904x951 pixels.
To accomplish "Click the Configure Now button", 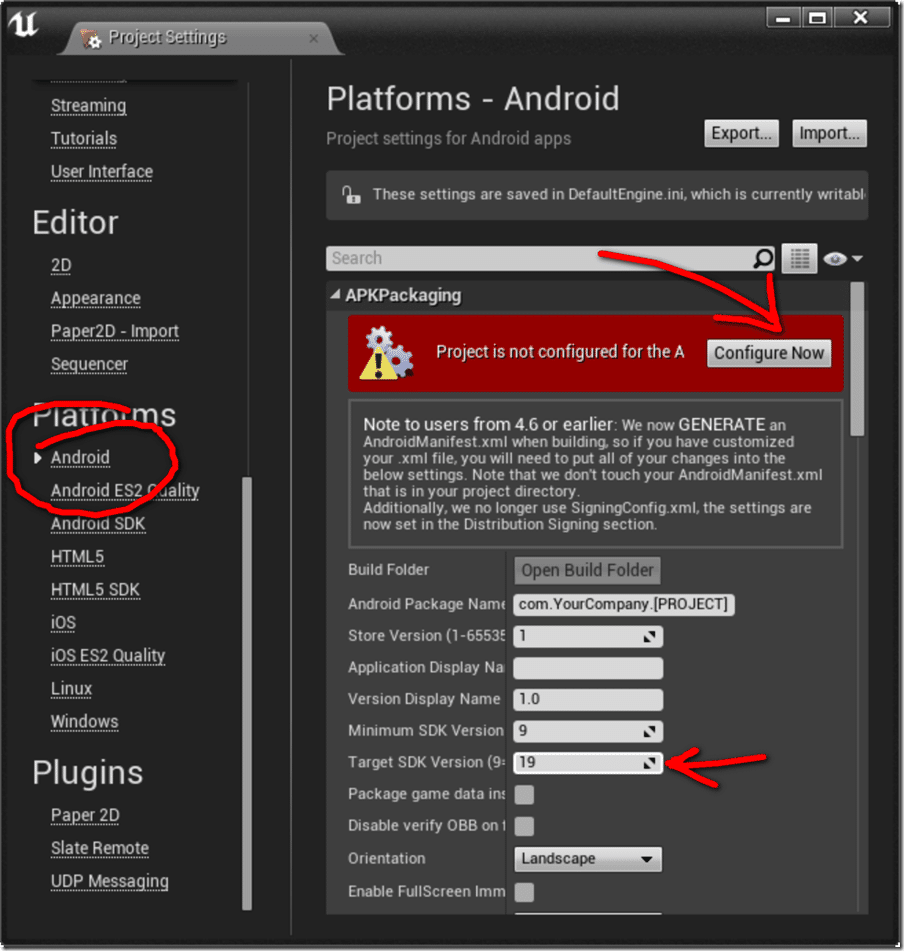I will click(769, 353).
